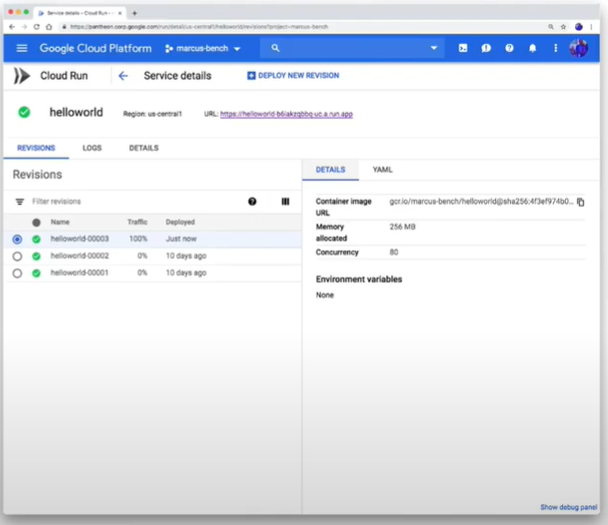Click Show debug panel link
Image resolution: width=608 pixels, height=525 pixels.
[x=568, y=507]
